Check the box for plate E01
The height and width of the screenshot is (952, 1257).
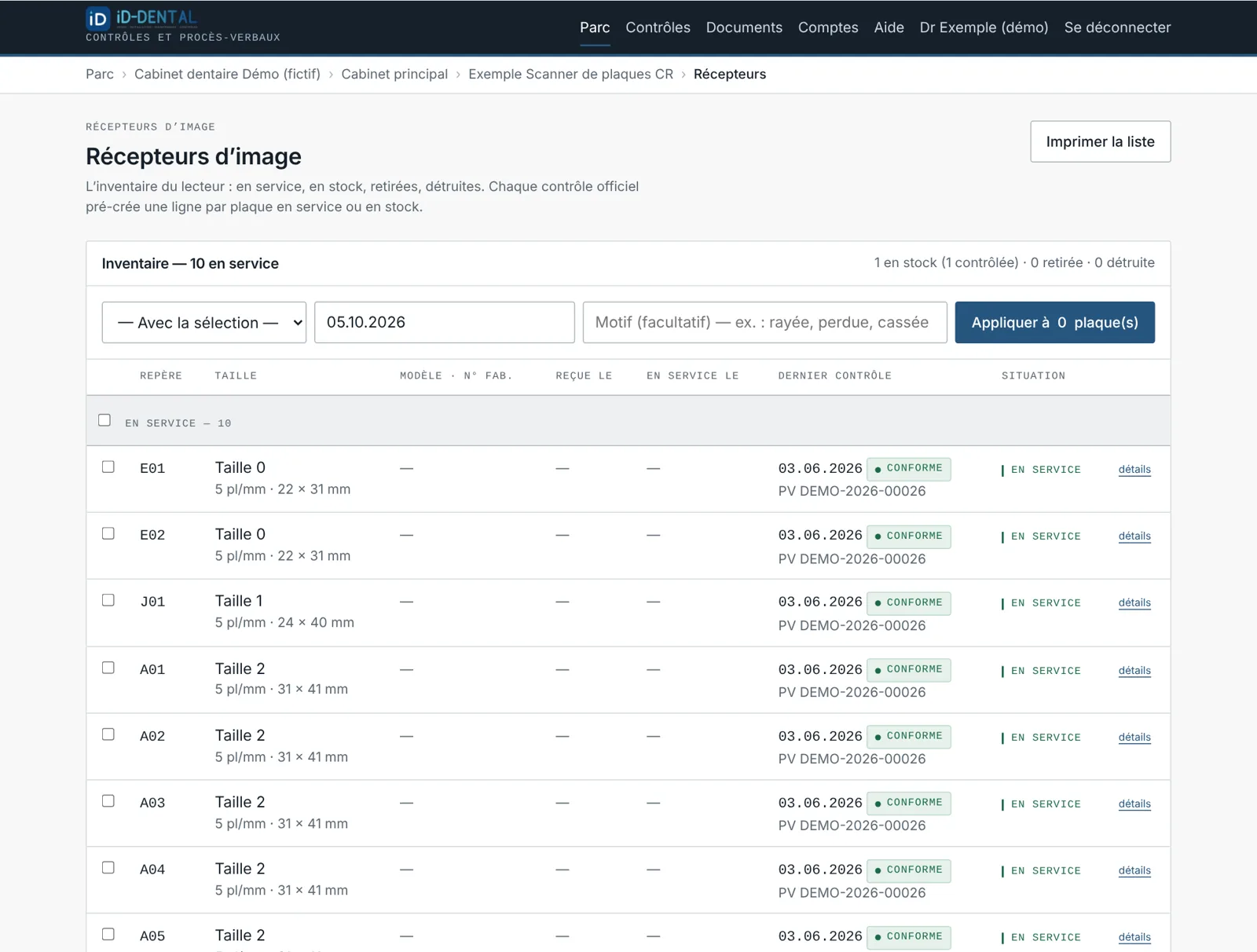[108, 467]
